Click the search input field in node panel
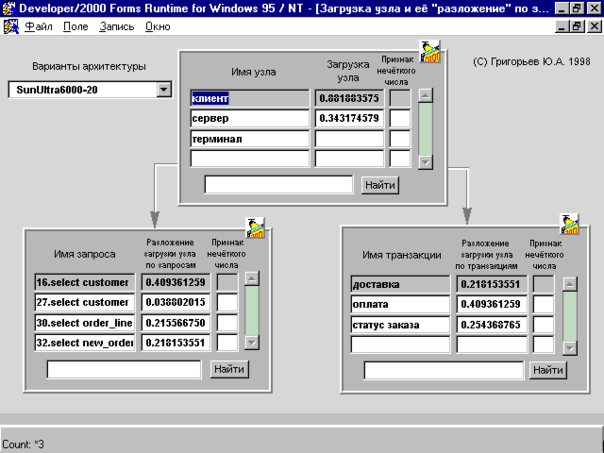Image resolution: width=604 pixels, height=453 pixels. [279, 185]
